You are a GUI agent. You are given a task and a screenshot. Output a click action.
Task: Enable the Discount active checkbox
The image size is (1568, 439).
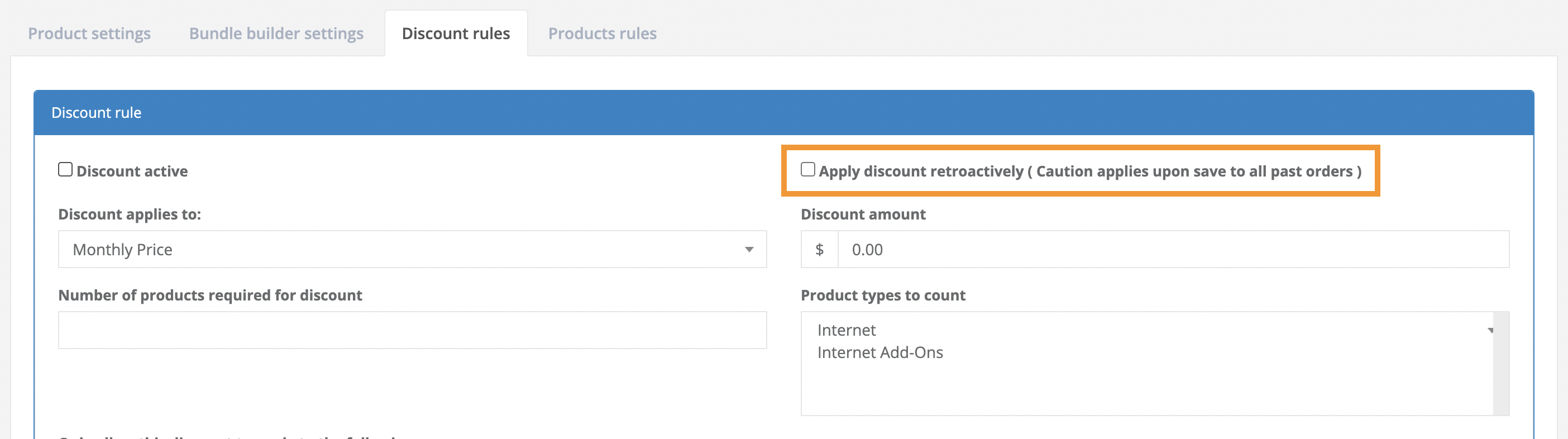pyautogui.click(x=65, y=169)
